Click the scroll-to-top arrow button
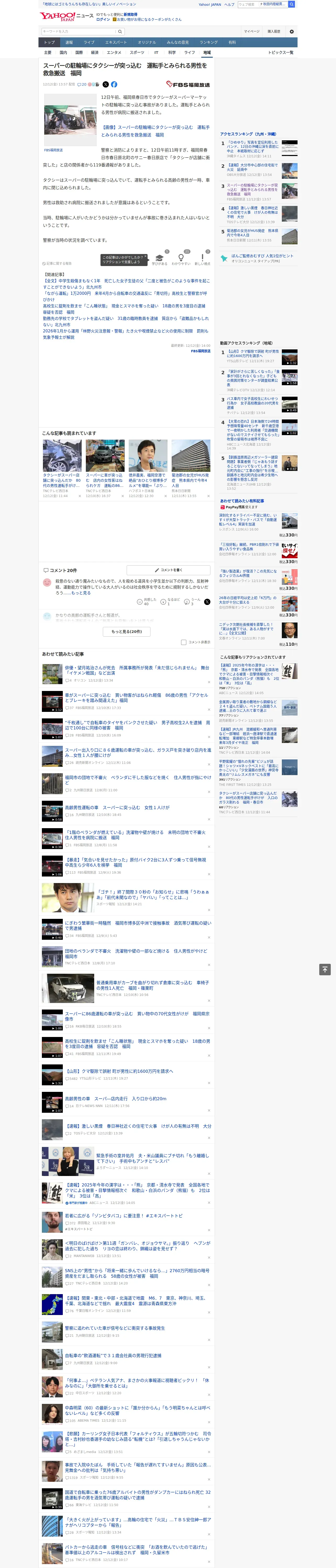336x1568 pixels. click(325, 969)
